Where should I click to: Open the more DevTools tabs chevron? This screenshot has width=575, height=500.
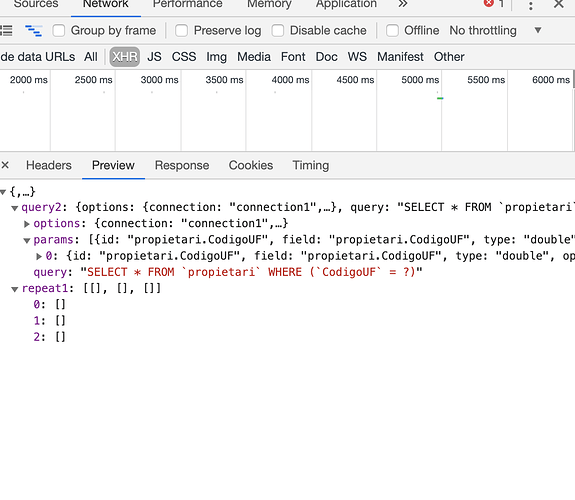[x=403, y=4]
